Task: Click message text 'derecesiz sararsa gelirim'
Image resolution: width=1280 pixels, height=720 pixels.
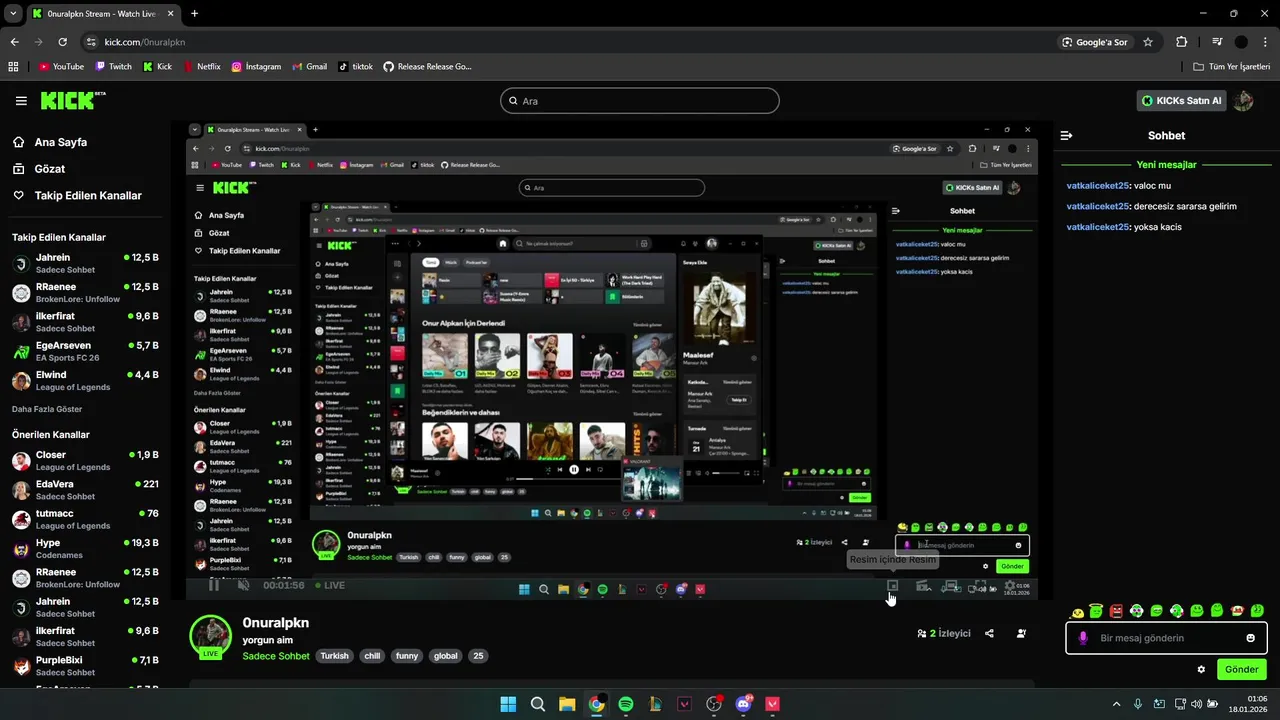Action: 1185,206
